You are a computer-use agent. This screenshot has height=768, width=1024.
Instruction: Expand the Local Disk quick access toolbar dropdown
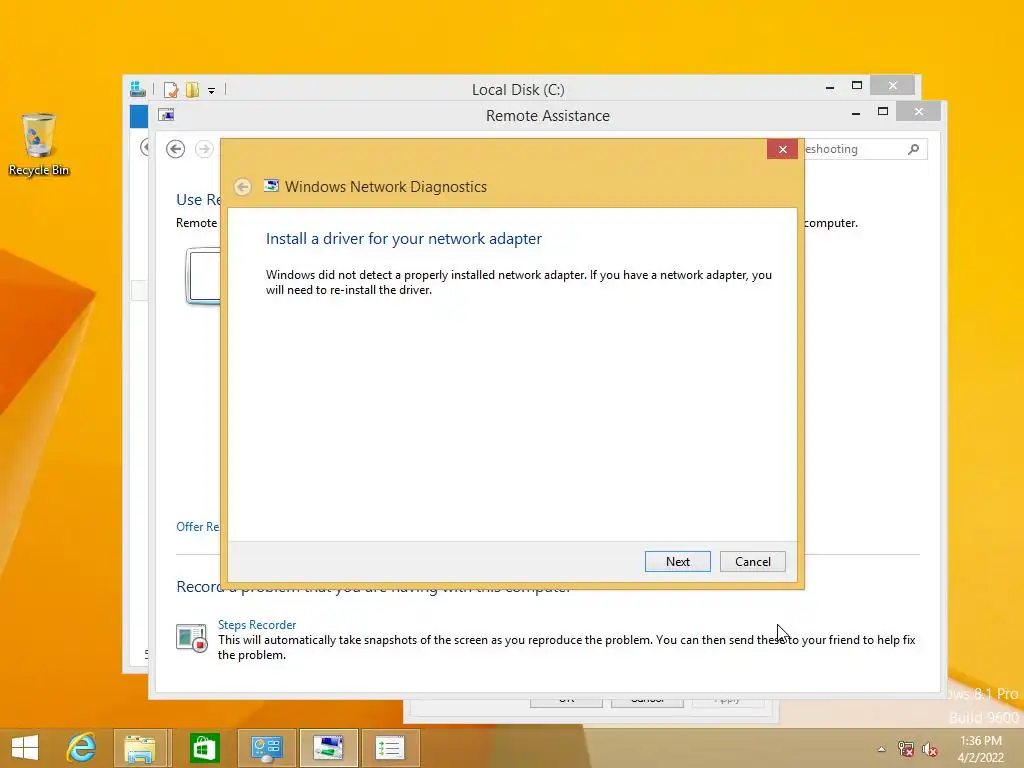coord(212,91)
